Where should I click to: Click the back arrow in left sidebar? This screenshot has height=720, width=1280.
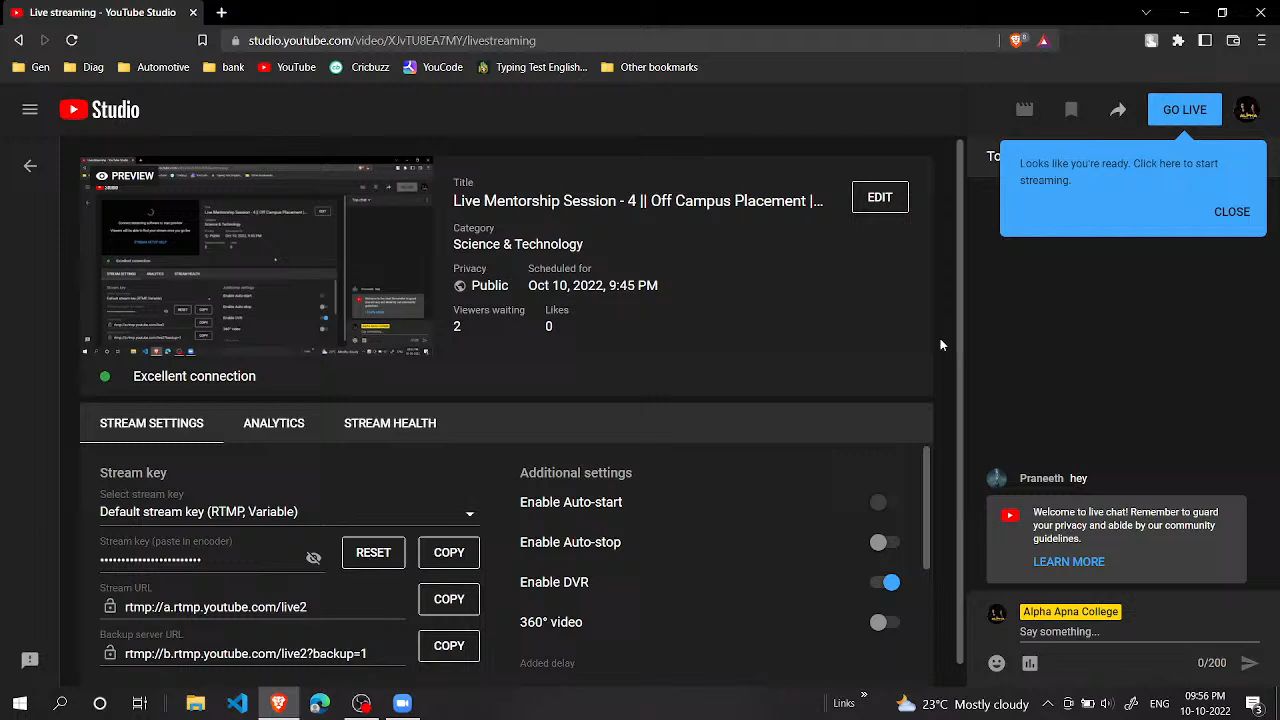tap(30, 166)
